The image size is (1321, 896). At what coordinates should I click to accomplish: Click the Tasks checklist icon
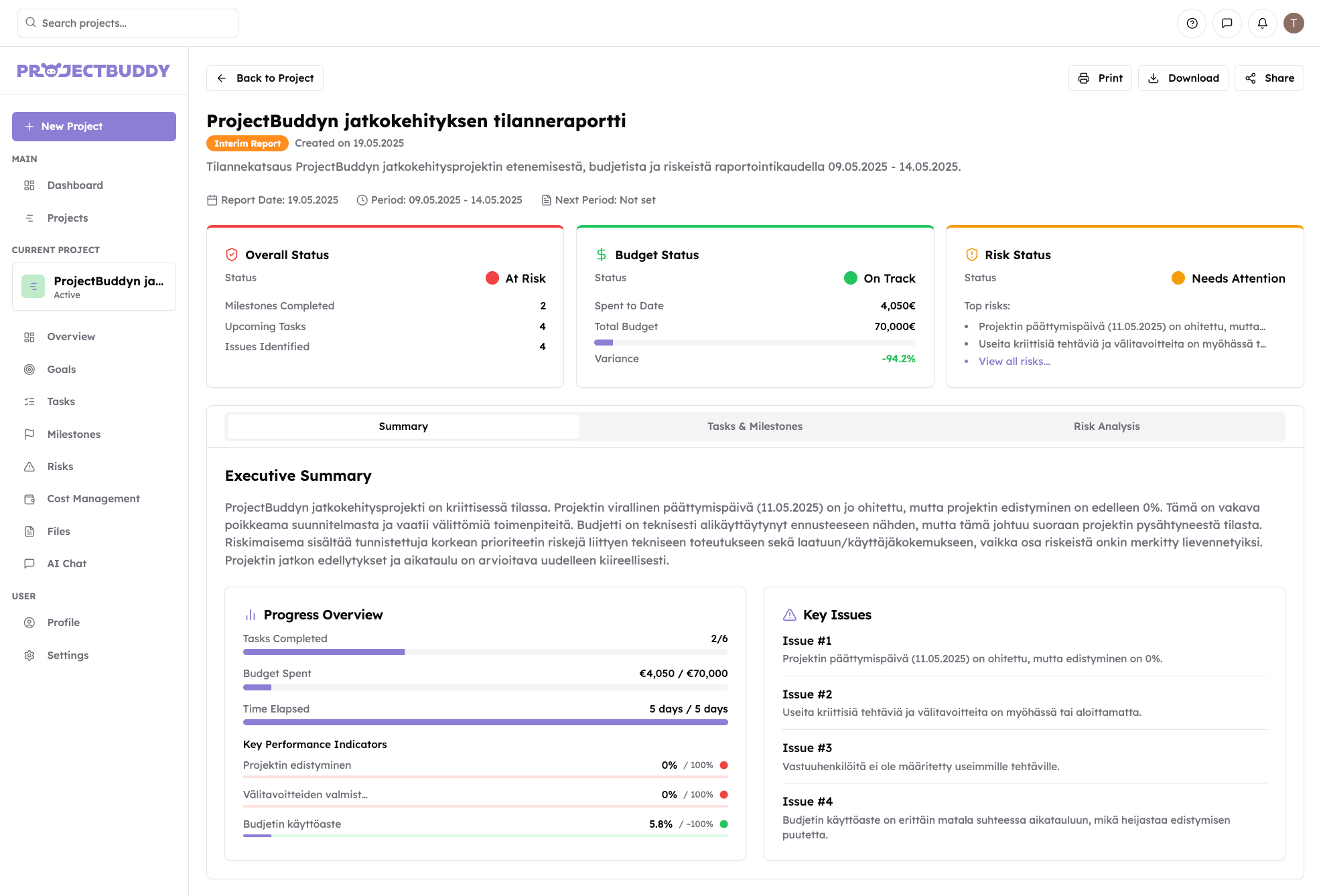click(x=29, y=402)
